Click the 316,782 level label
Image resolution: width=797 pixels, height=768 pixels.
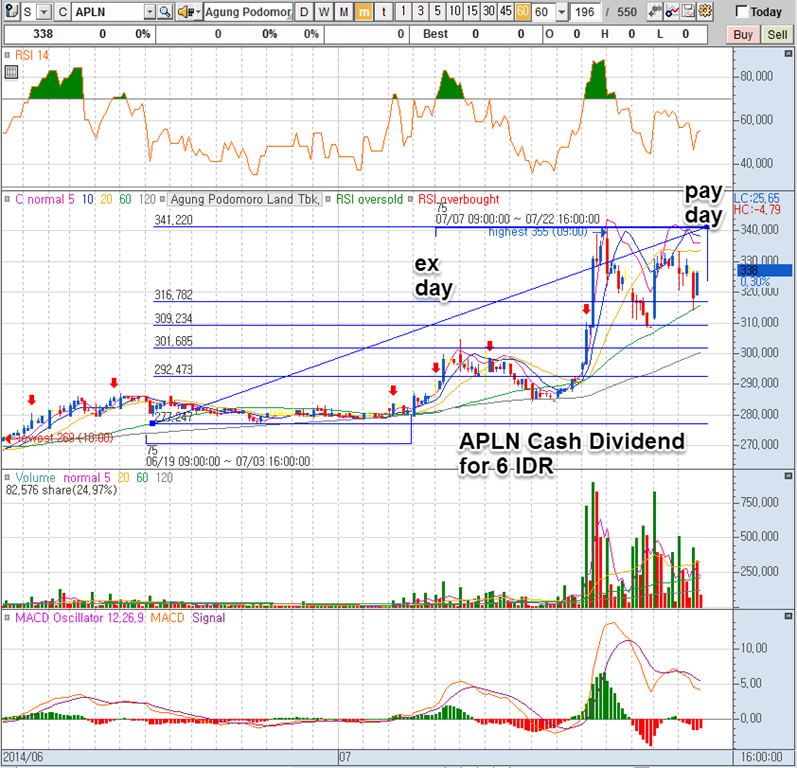[x=173, y=295]
